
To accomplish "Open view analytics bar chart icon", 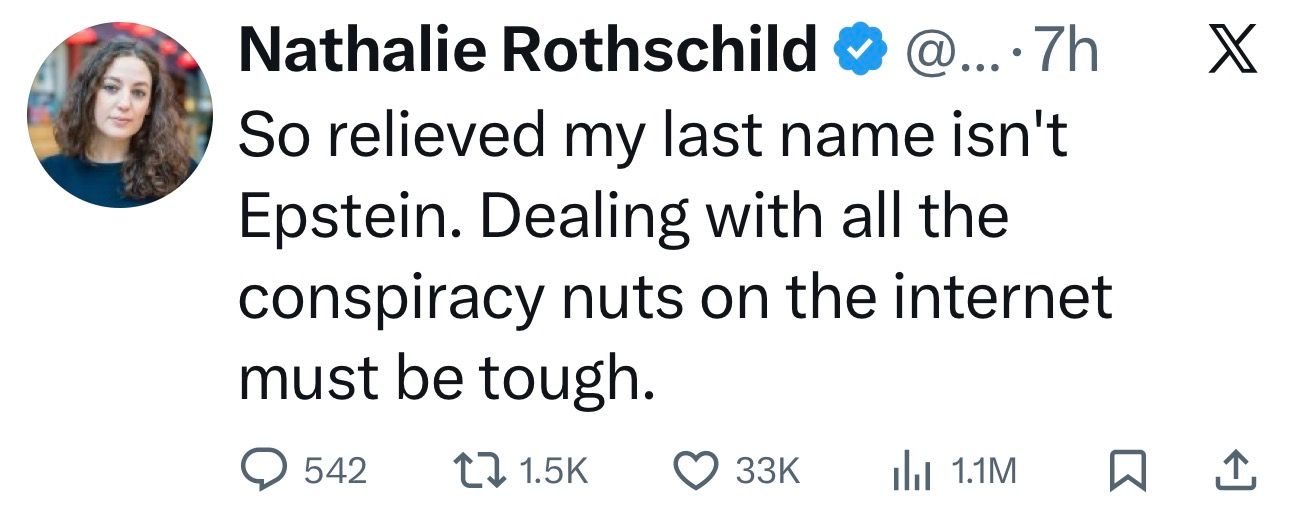I will [x=909, y=470].
